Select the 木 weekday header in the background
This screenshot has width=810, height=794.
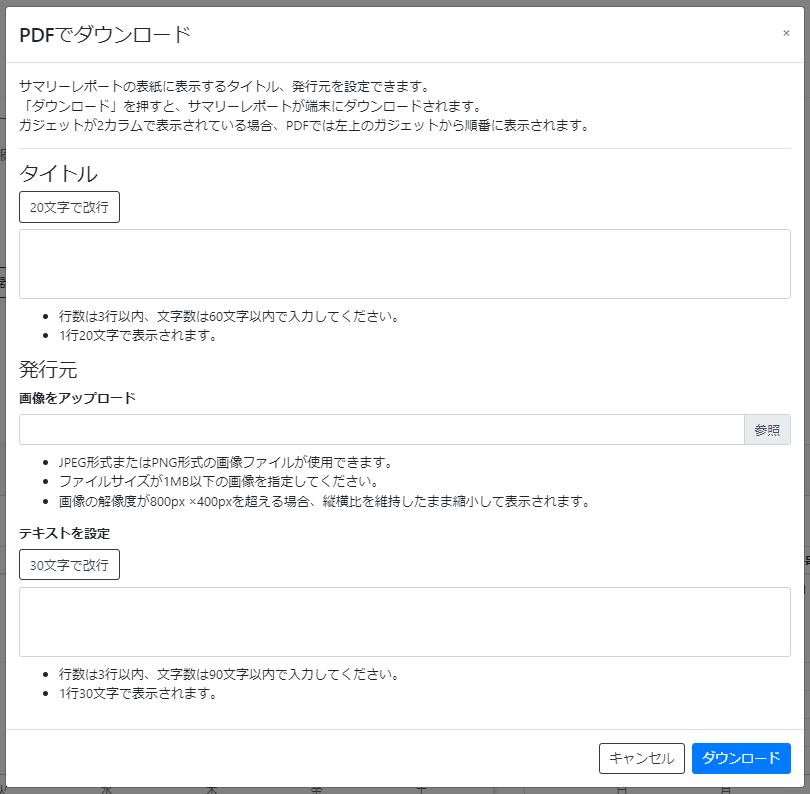click(x=212, y=789)
